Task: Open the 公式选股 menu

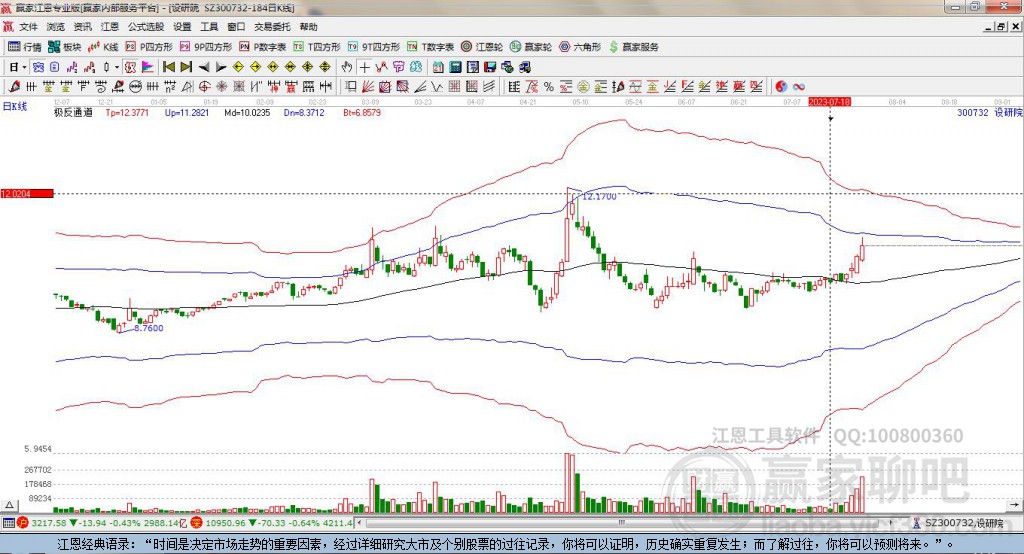Action: pos(146,27)
